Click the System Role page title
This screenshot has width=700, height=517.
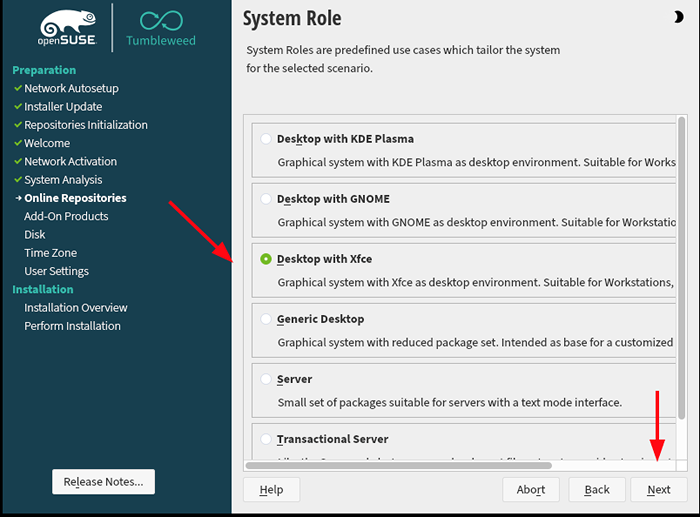292,19
